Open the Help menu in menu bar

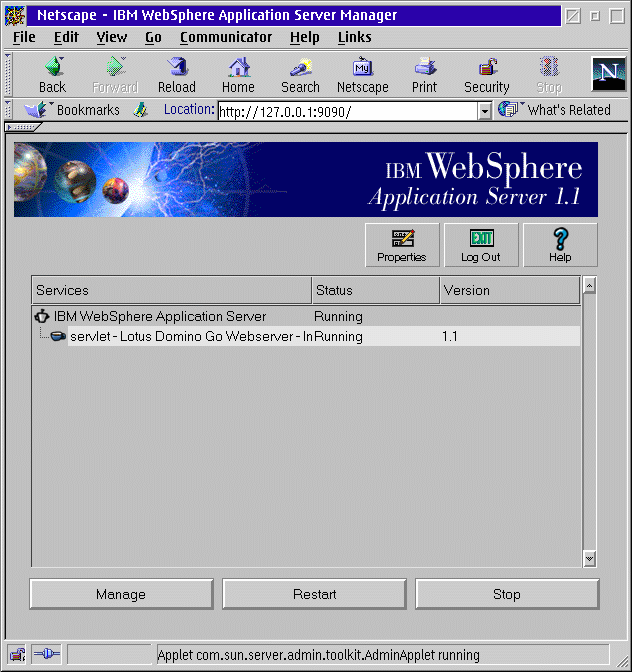click(x=305, y=37)
